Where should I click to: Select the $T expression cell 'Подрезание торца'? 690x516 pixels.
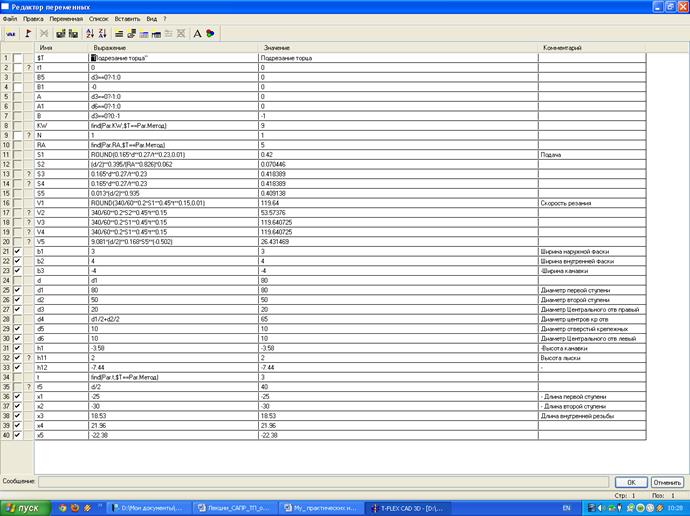click(173, 58)
